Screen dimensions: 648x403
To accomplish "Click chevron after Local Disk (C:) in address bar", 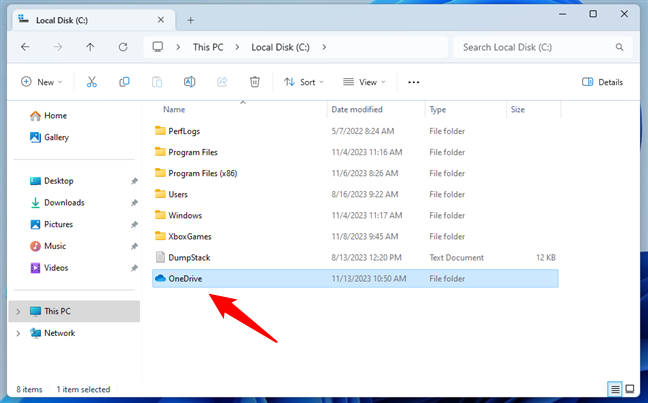I will pyautogui.click(x=324, y=47).
